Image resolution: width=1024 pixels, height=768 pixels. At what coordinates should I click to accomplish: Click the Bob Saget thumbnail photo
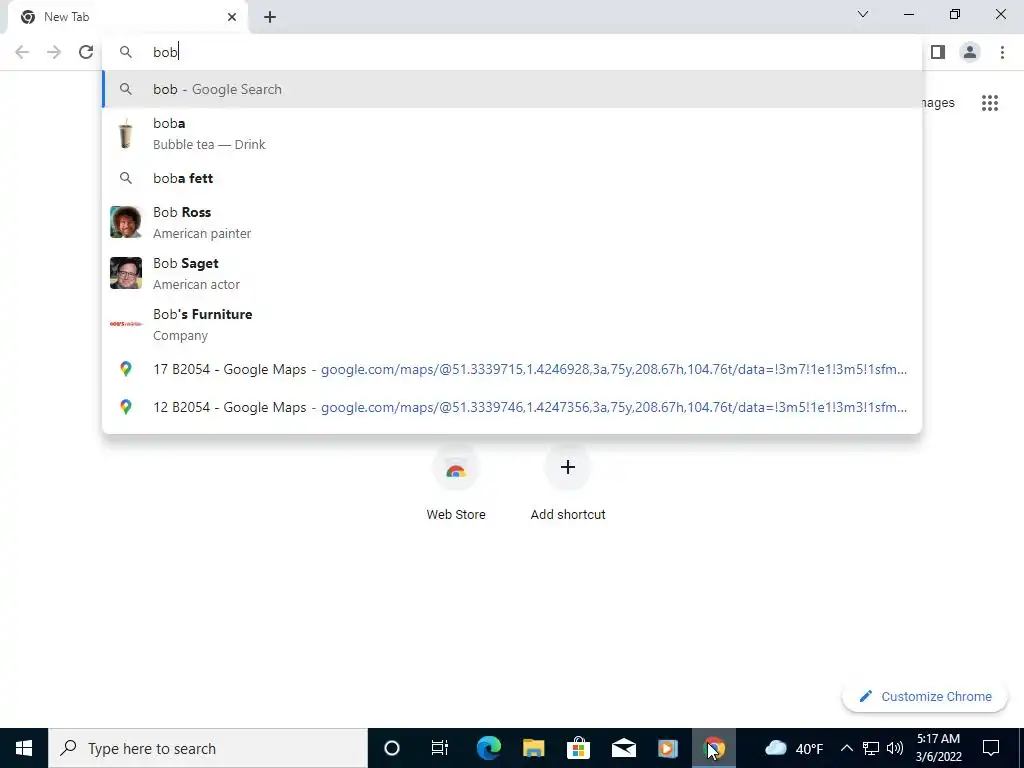click(x=125, y=273)
